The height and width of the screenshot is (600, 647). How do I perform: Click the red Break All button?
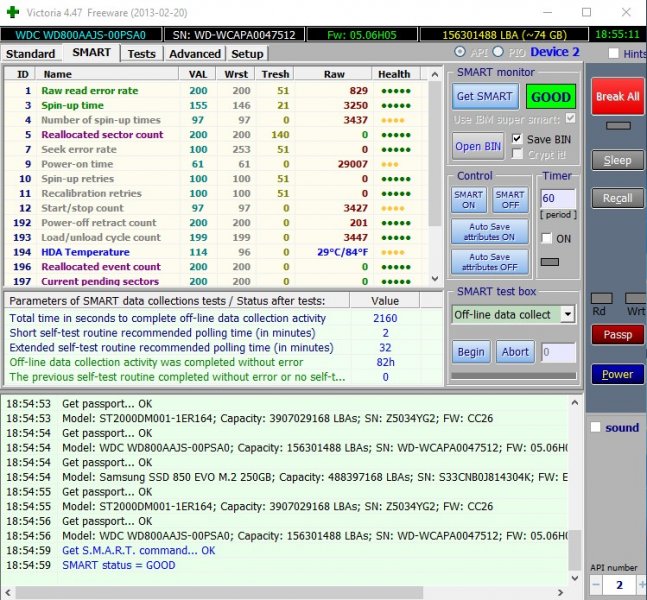pyautogui.click(x=617, y=97)
